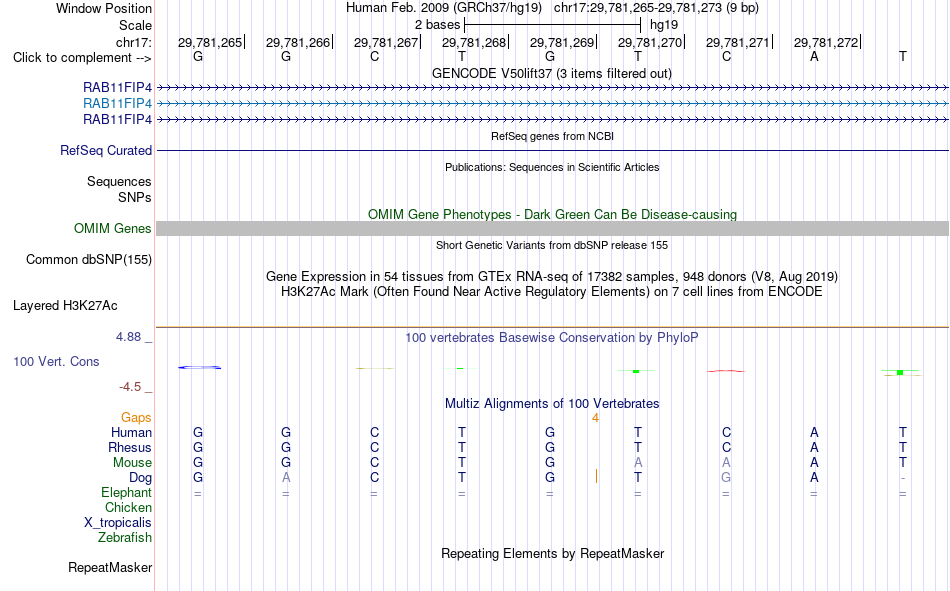
Task: Click position label 29,781,267
Action: 386,42
